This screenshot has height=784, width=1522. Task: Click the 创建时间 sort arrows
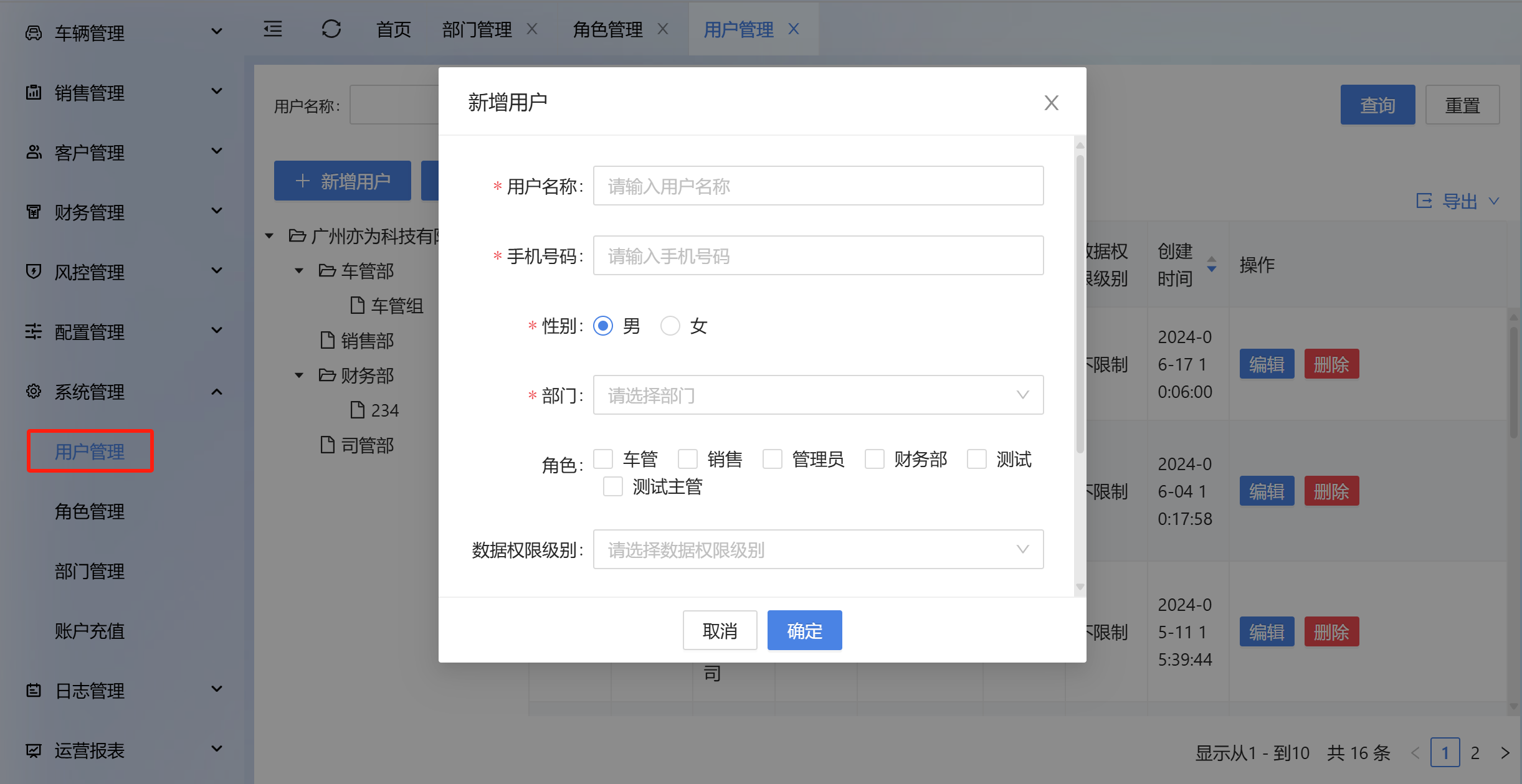point(1211,264)
